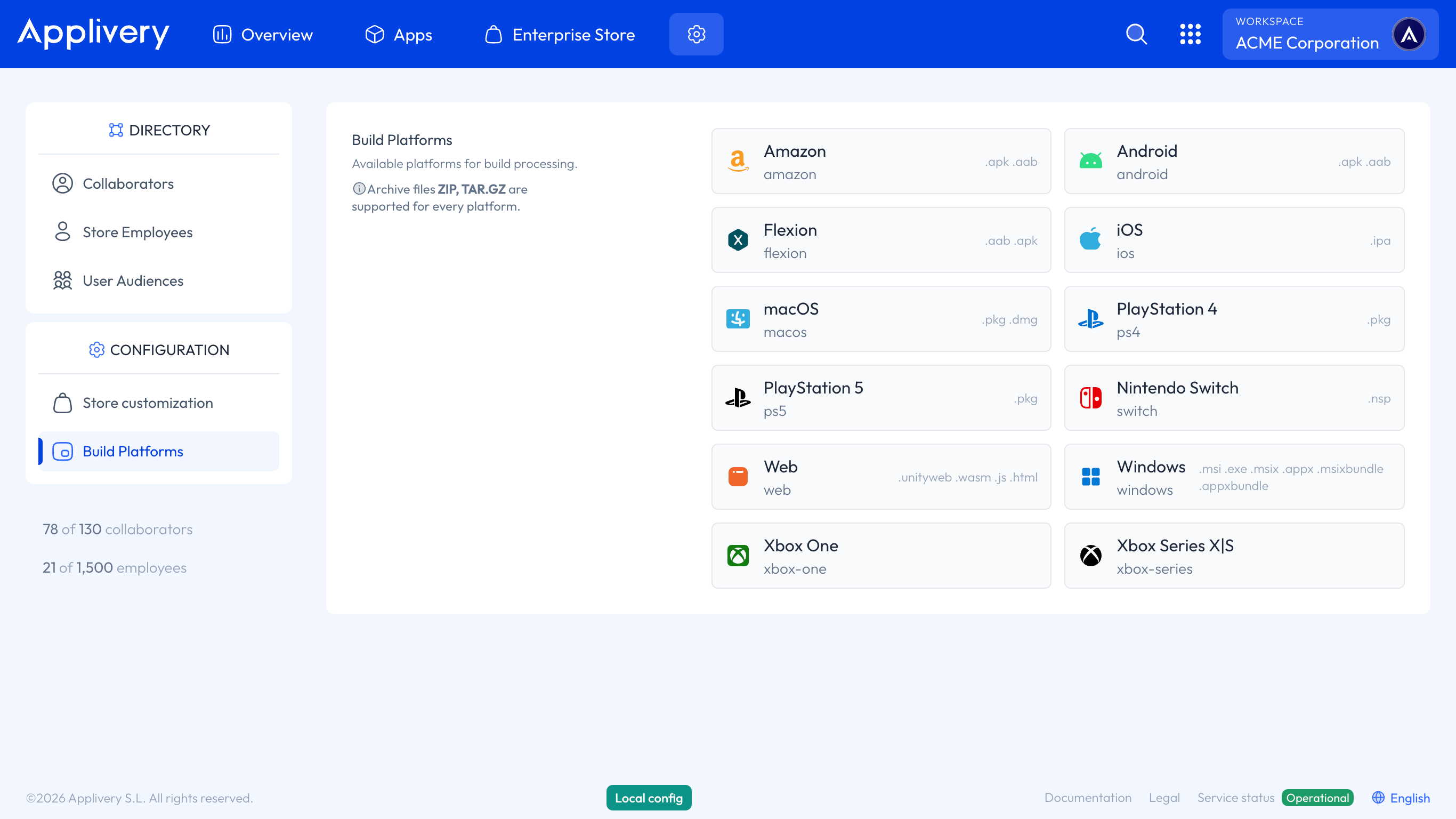
Task: Click the Nintendo Switch logo icon
Action: tap(1091, 398)
